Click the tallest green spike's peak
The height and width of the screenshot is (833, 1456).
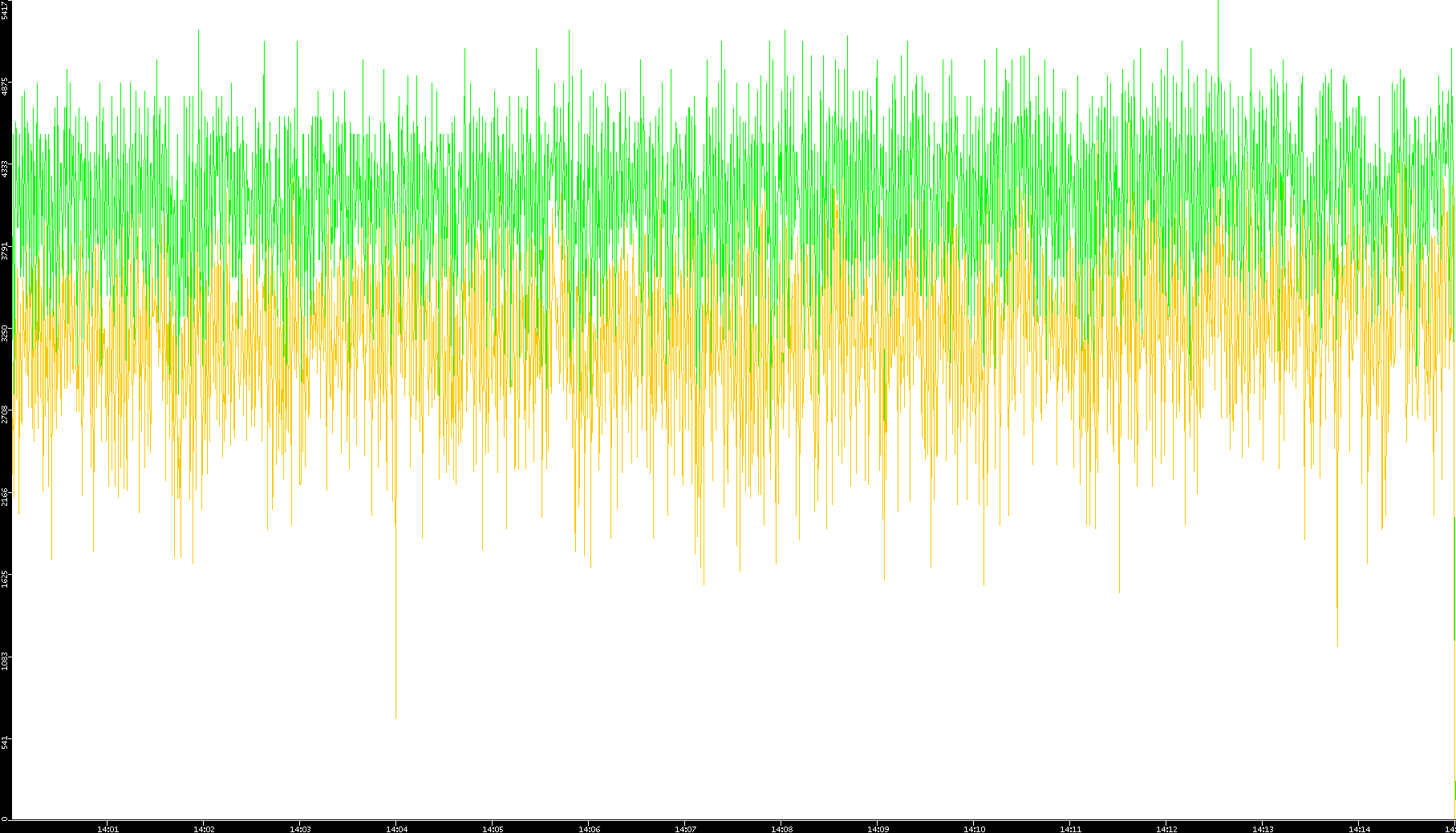1218,2
